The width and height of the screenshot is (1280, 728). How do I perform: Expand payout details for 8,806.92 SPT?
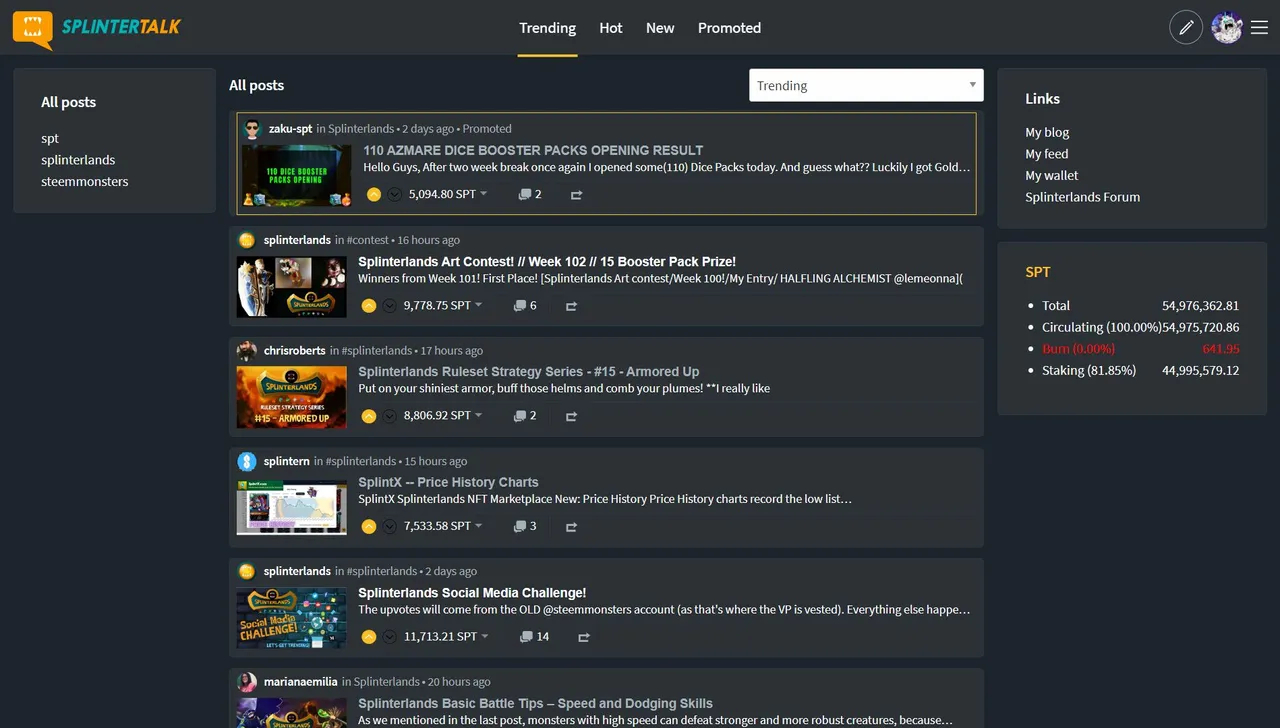pyautogui.click(x=479, y=415)
